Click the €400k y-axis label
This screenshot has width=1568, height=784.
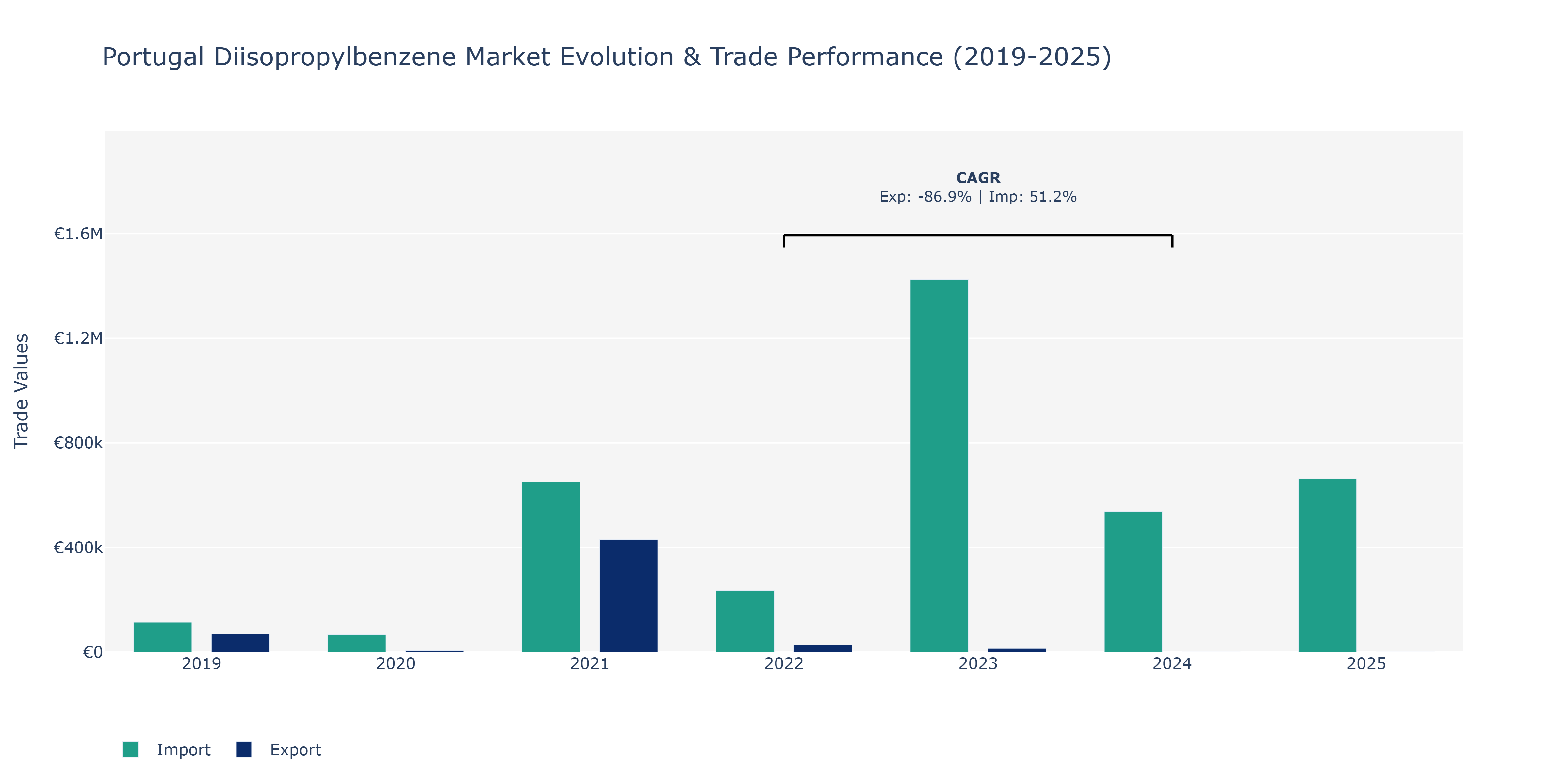coord(78,548)
